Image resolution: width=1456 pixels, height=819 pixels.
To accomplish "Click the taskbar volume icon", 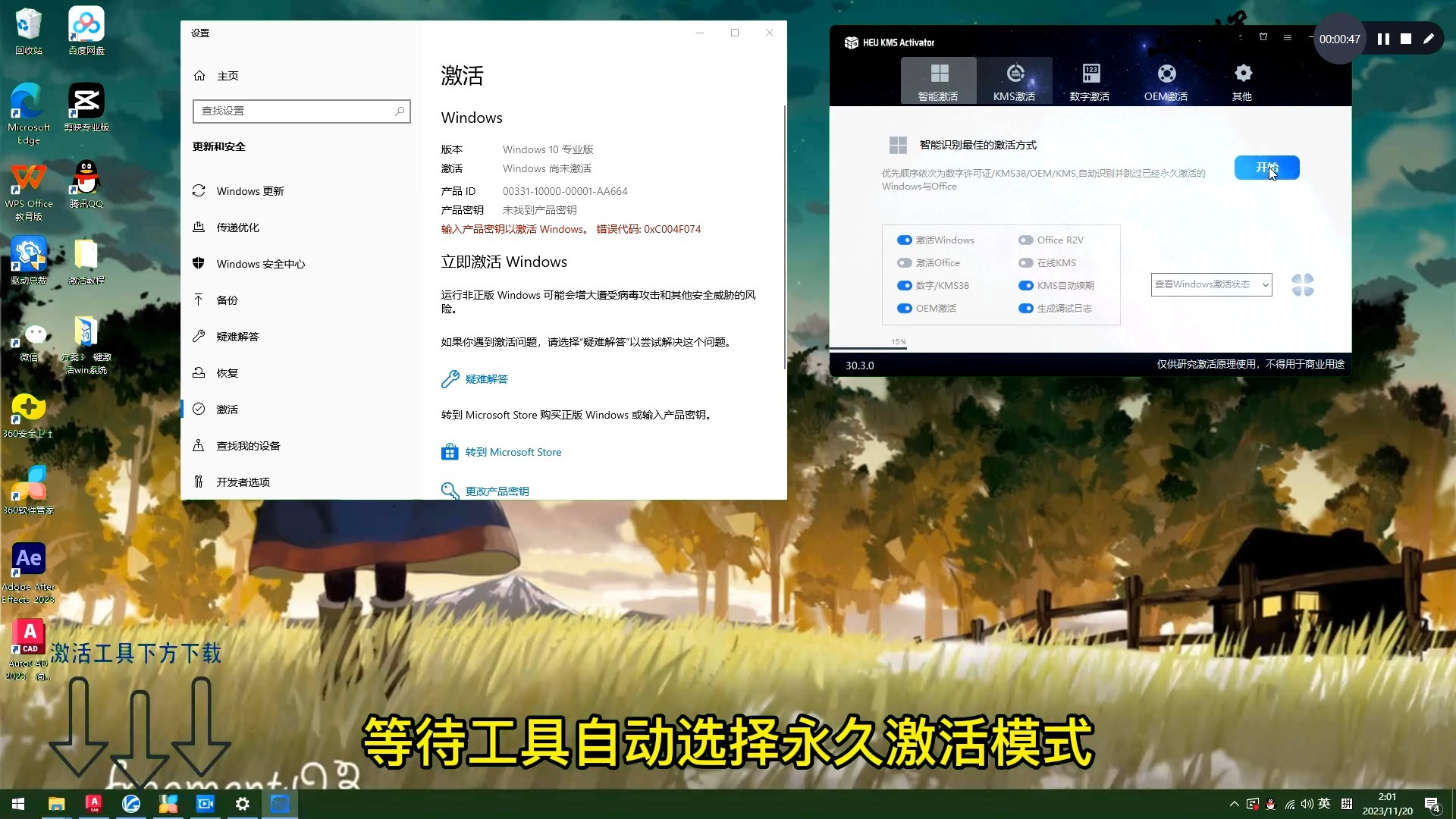I will (x=1307, y=804).
